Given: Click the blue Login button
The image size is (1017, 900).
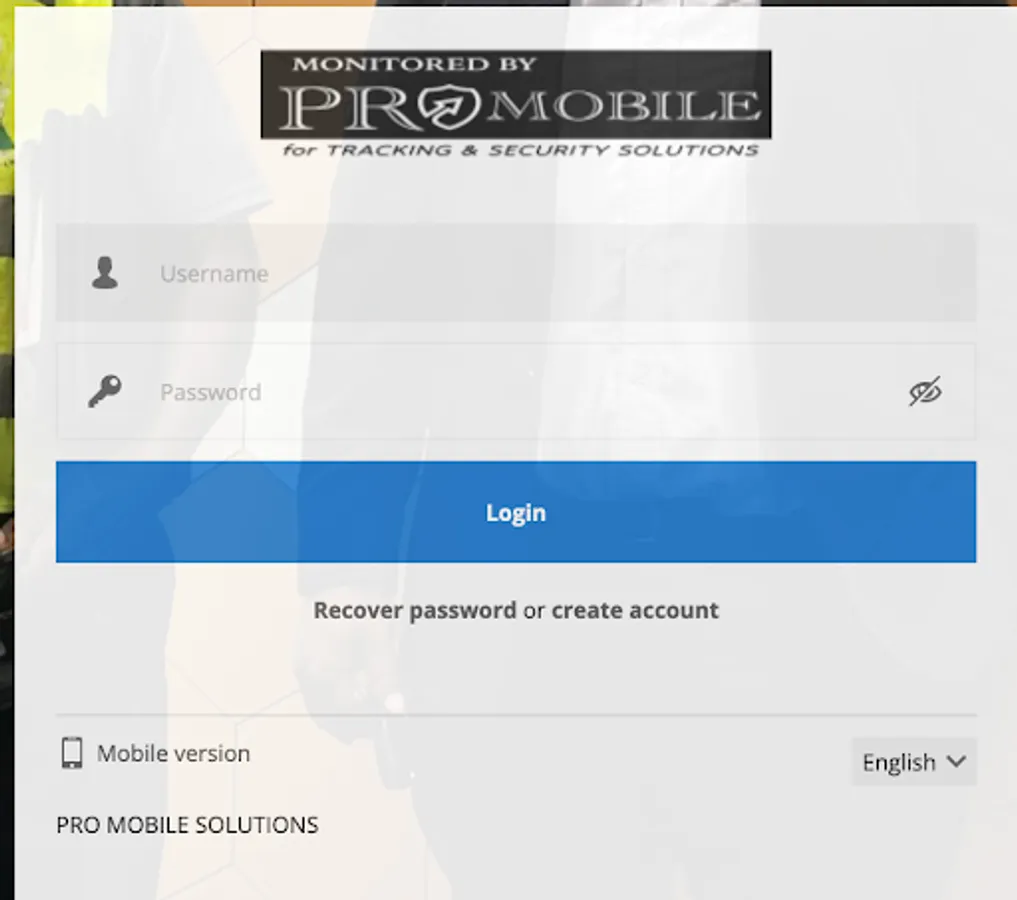Looking at the screenshot, I should coord(516,512).
